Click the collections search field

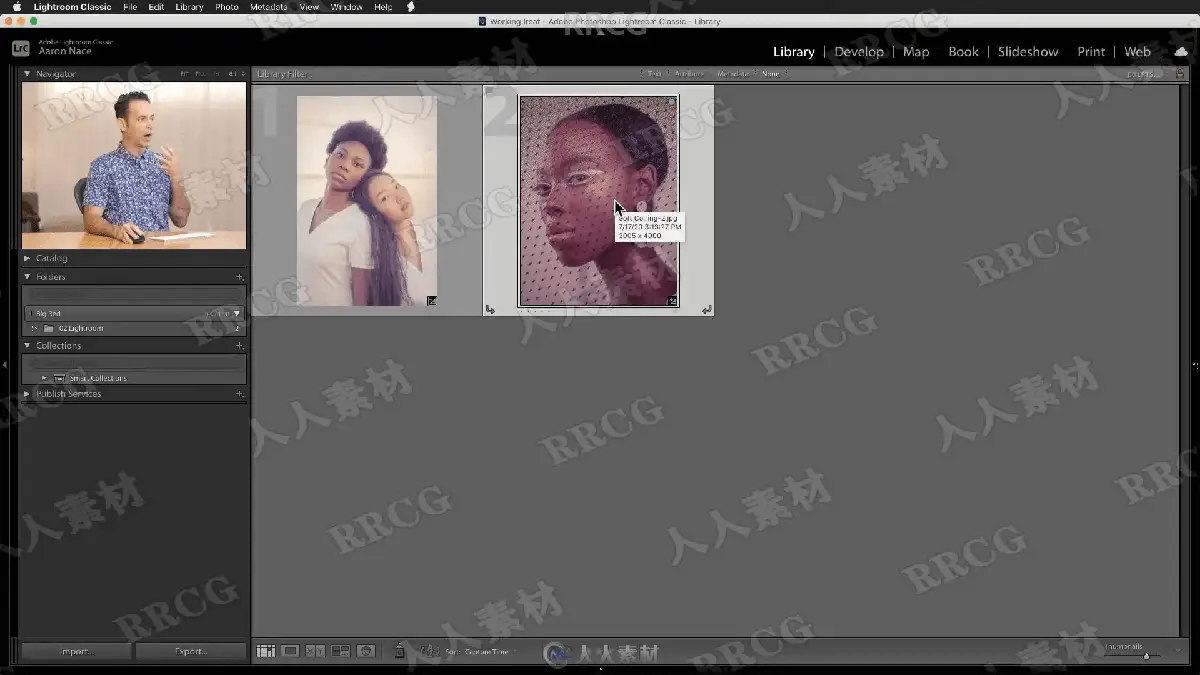(133, 363)
